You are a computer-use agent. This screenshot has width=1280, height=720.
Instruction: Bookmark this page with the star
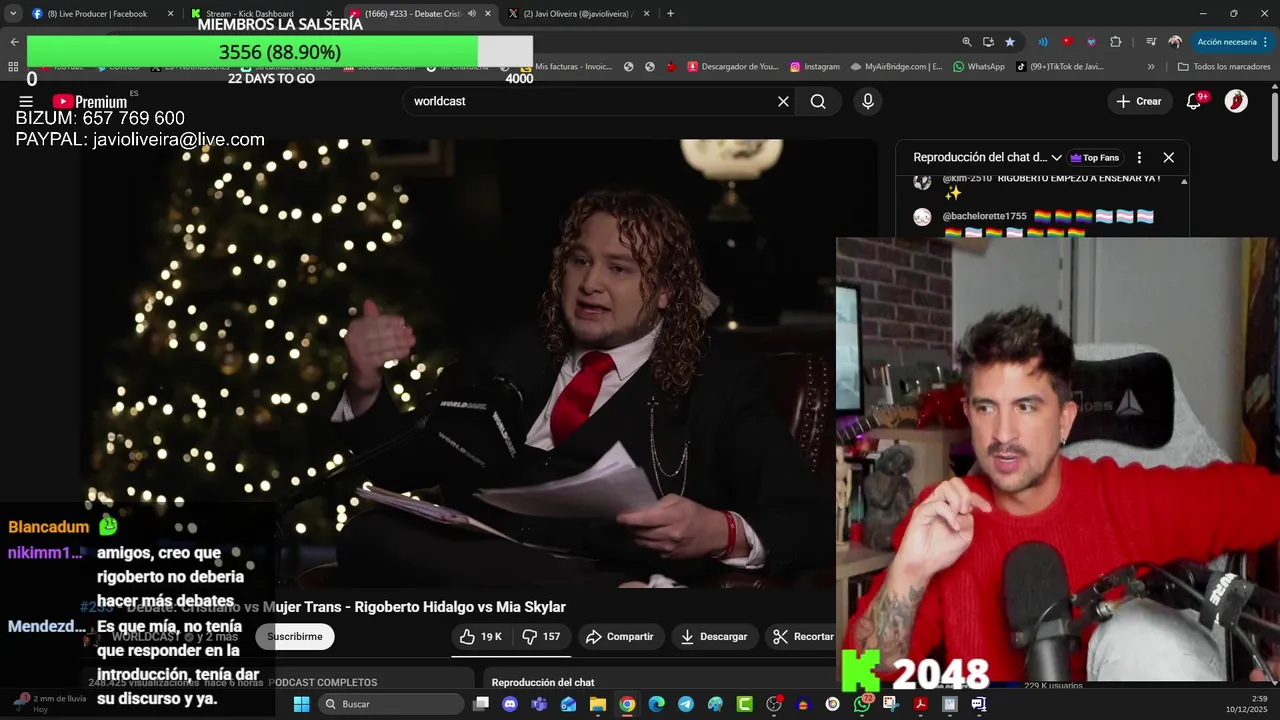[1010, 42]
